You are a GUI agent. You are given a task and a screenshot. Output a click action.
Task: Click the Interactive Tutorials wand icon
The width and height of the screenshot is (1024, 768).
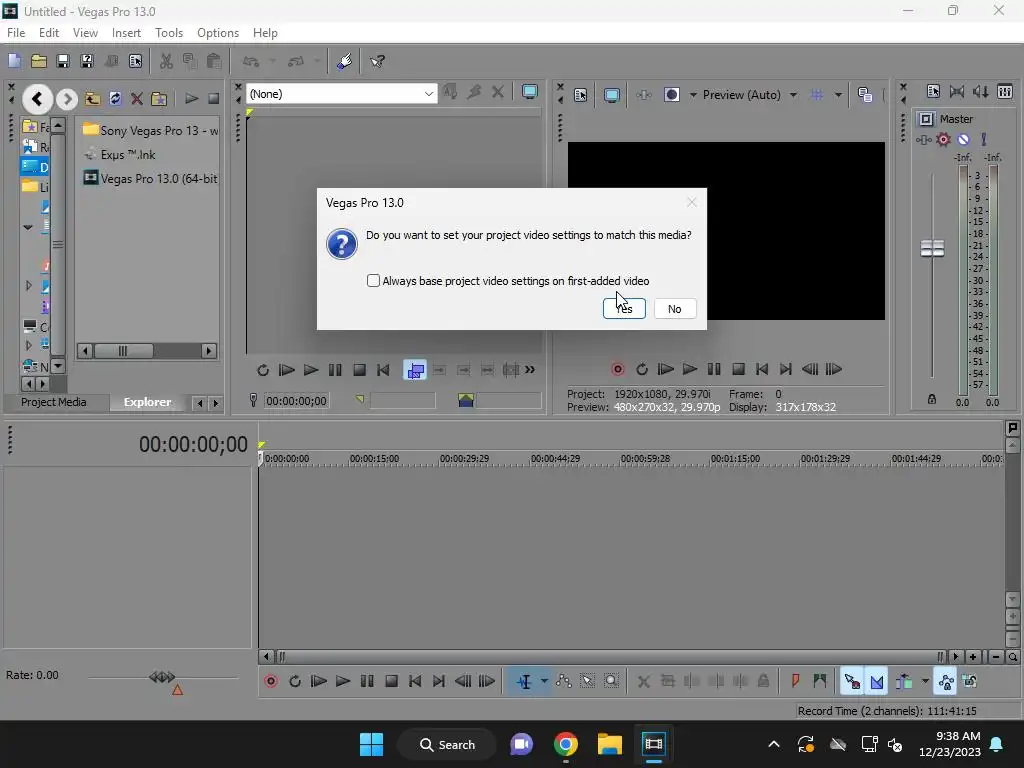[345, 61]
